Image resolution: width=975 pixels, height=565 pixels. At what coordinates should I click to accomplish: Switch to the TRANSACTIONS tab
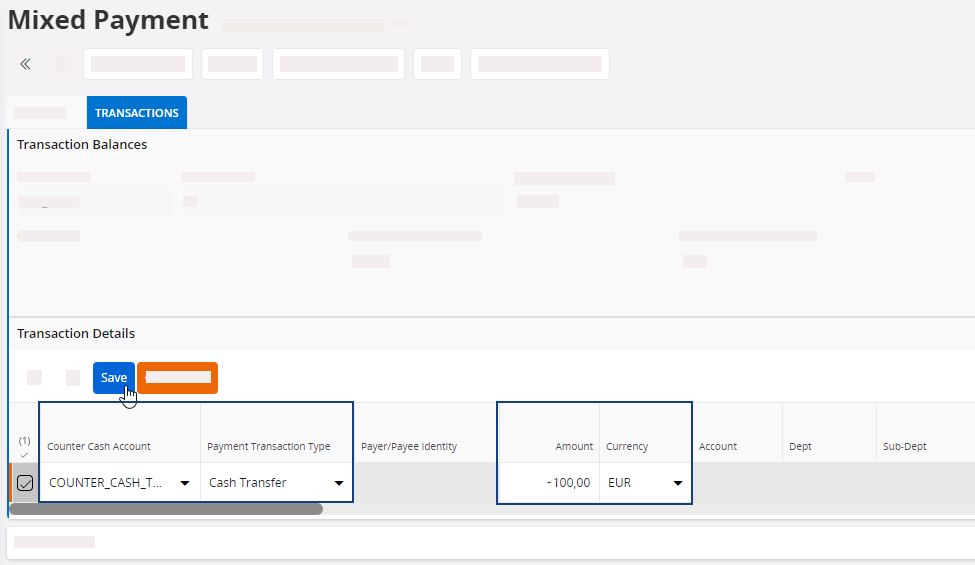point(136,113)
